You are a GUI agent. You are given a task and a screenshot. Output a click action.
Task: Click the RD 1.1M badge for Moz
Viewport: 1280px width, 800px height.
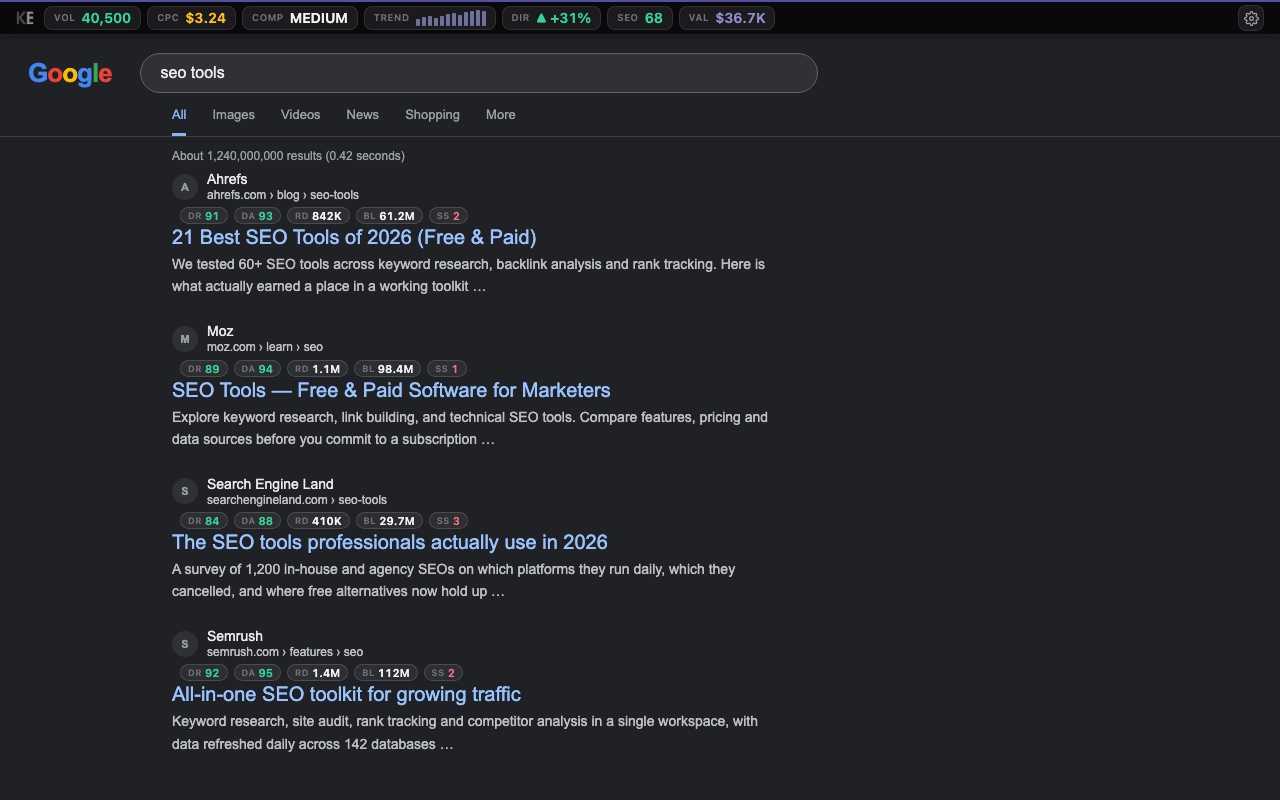coord(318,369)
